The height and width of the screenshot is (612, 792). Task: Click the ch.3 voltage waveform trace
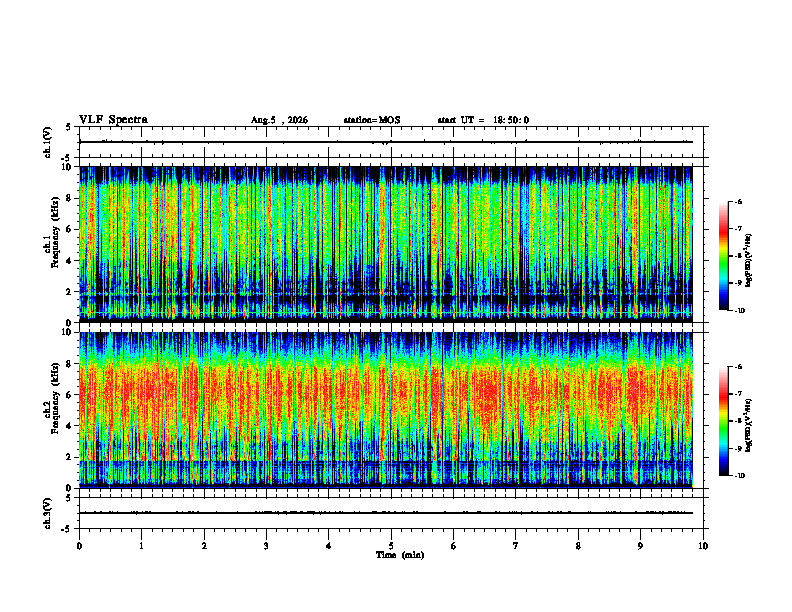point(386,513)
